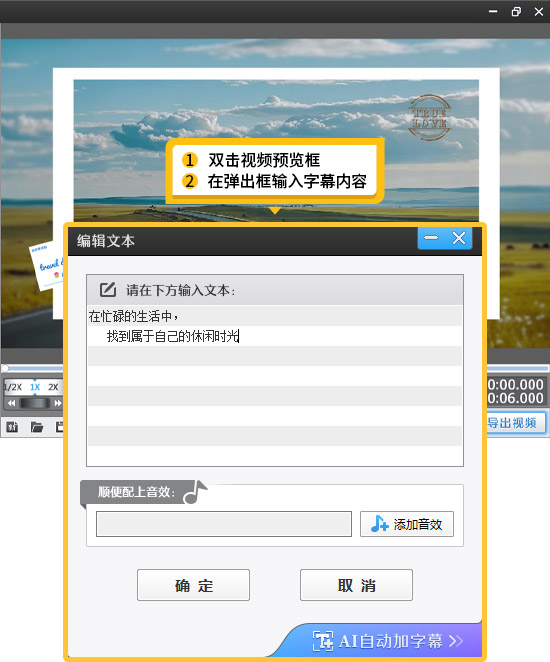Confirm text with the 确定 button
Image resolution: width=550 pixels, height=662 pixels.
193,585
